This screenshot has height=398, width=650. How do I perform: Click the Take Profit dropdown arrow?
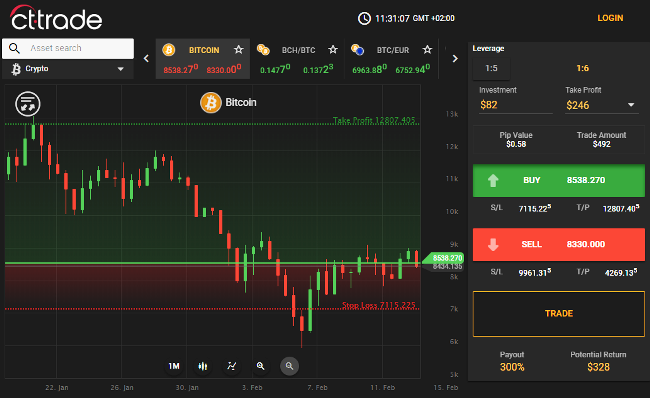[x=631, y=105]
